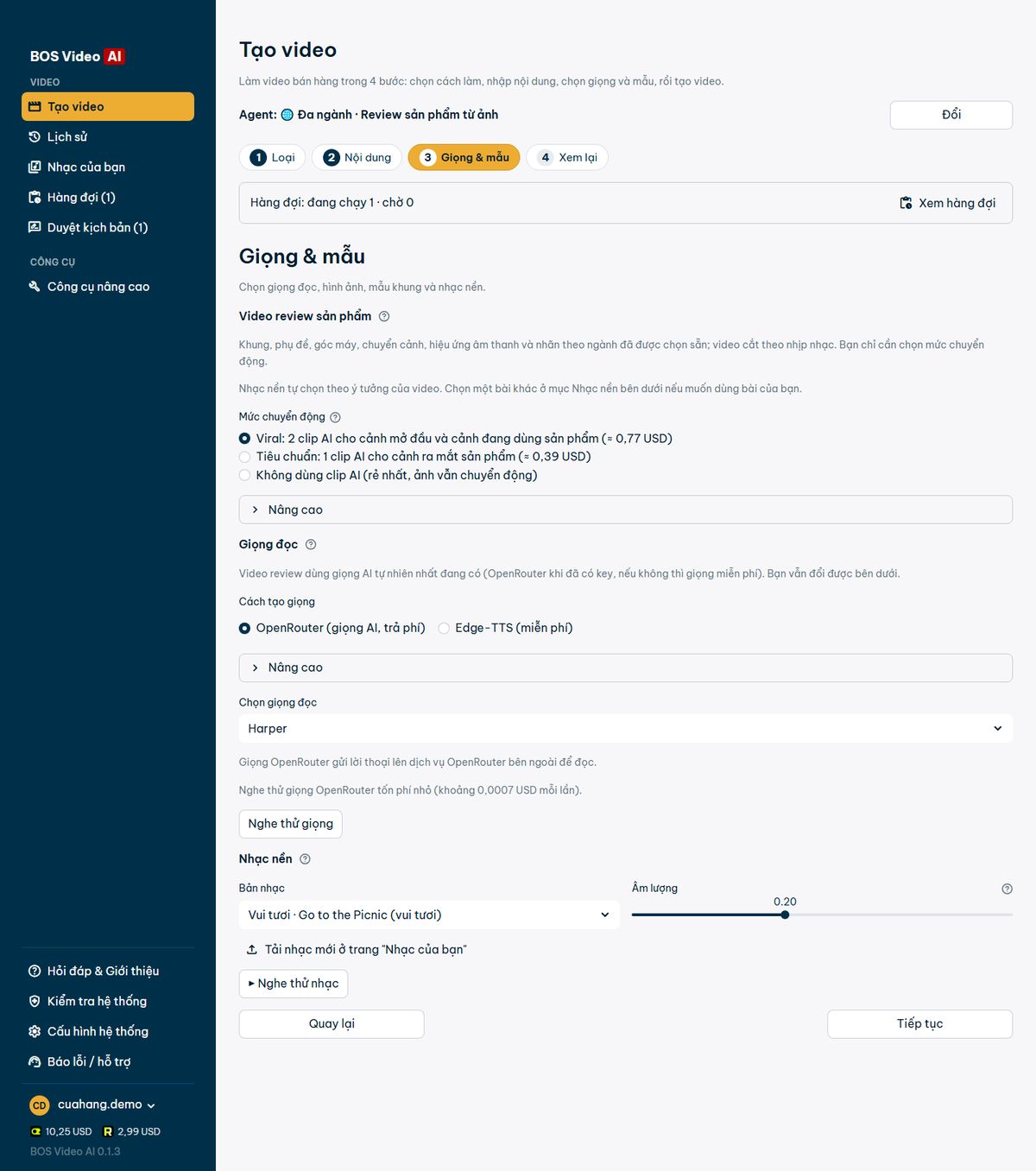
Task: Click Xem hàng đợi
Action: click(948, 203)
